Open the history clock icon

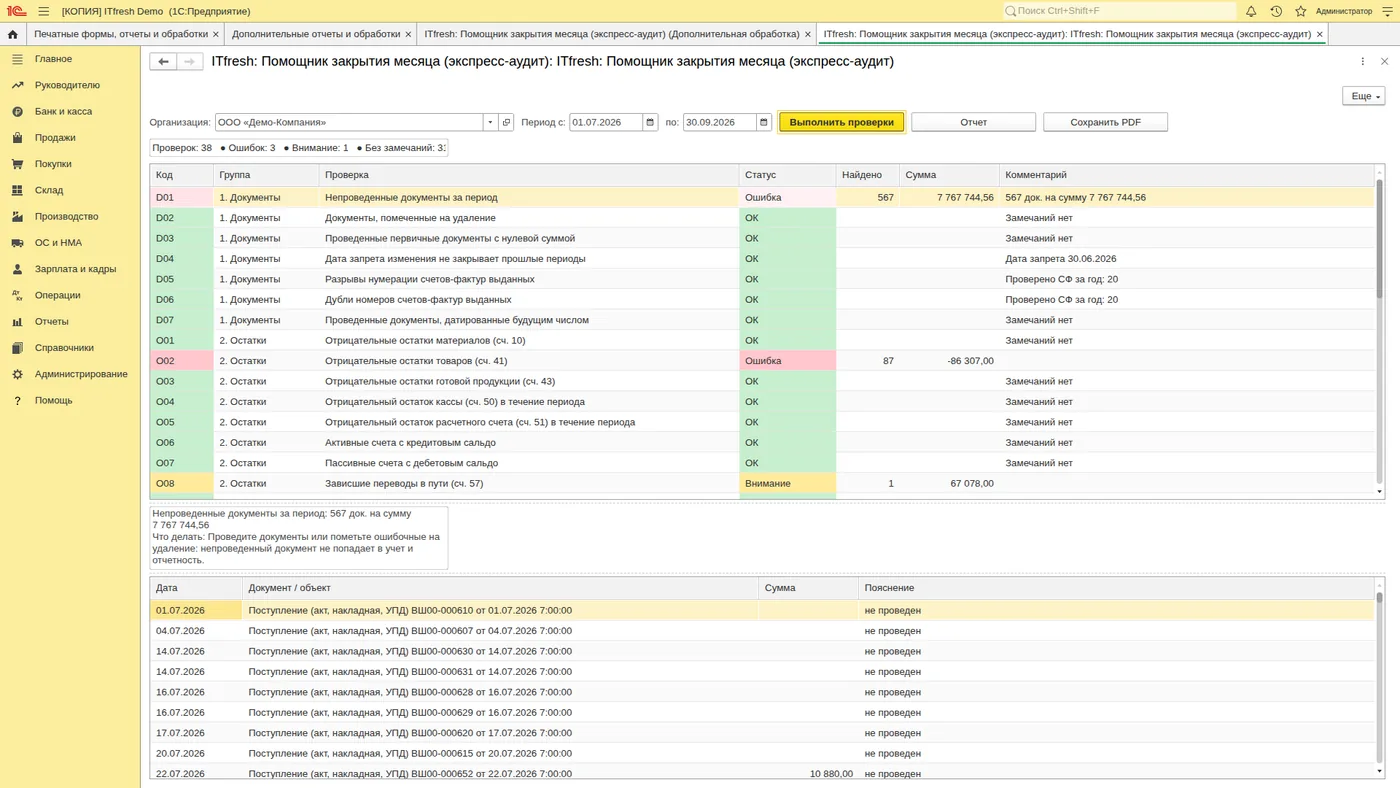coord(1276,11)
